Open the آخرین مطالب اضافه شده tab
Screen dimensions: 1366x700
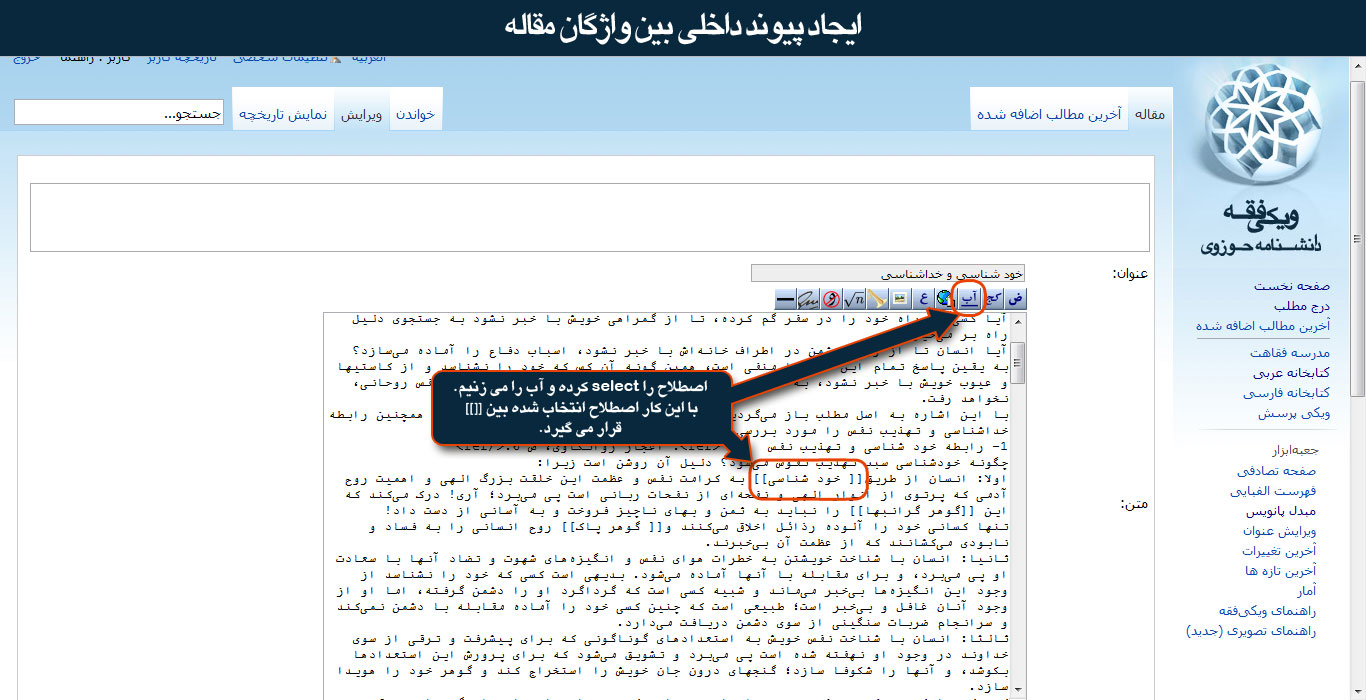pyautogui.click(x=1049, y=115)
